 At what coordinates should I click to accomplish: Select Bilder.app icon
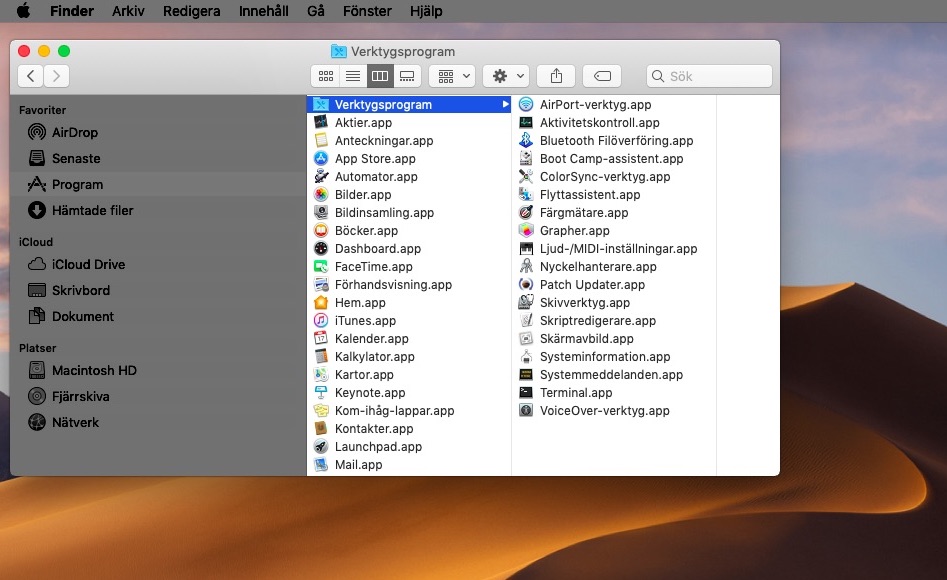tap(321, 195)
